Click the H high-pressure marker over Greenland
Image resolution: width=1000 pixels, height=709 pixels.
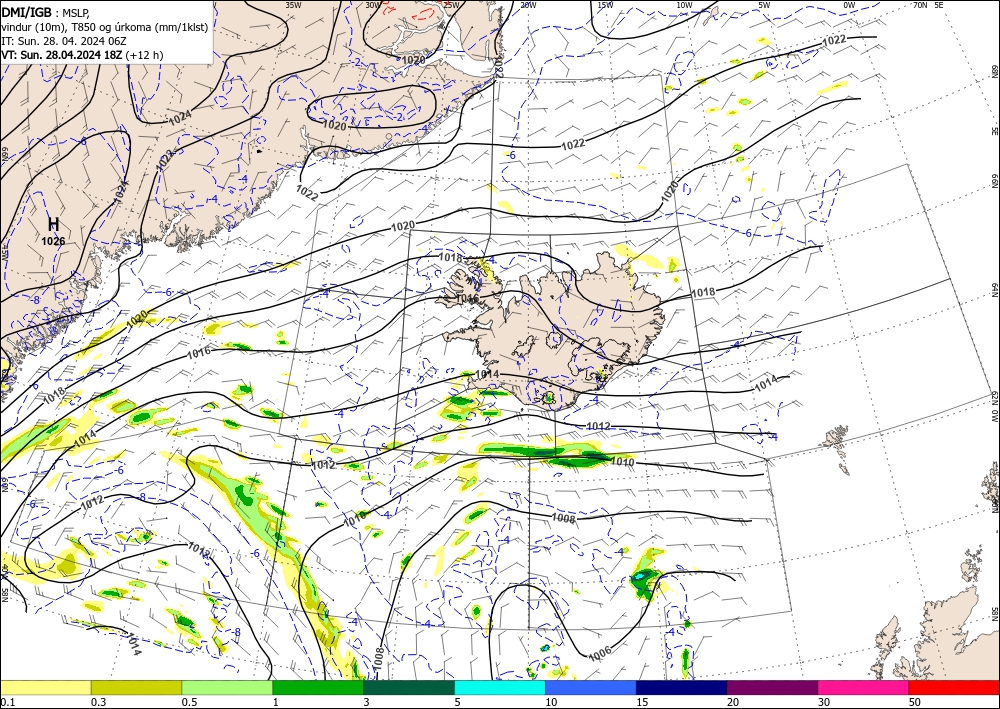54,224
